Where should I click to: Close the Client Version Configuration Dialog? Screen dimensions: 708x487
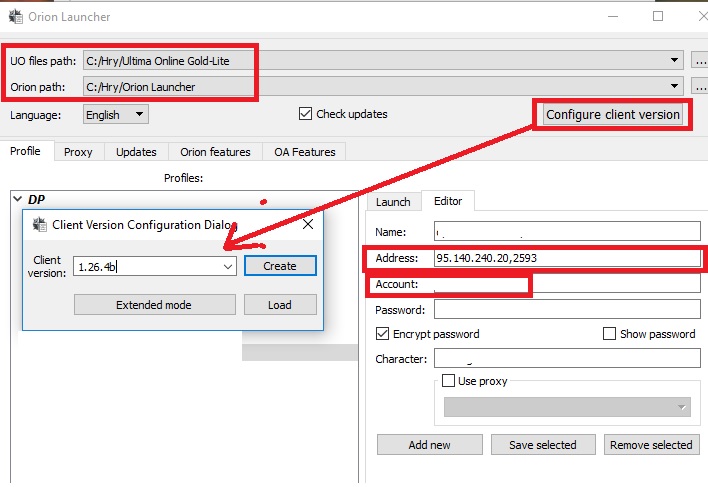(308, 225)
